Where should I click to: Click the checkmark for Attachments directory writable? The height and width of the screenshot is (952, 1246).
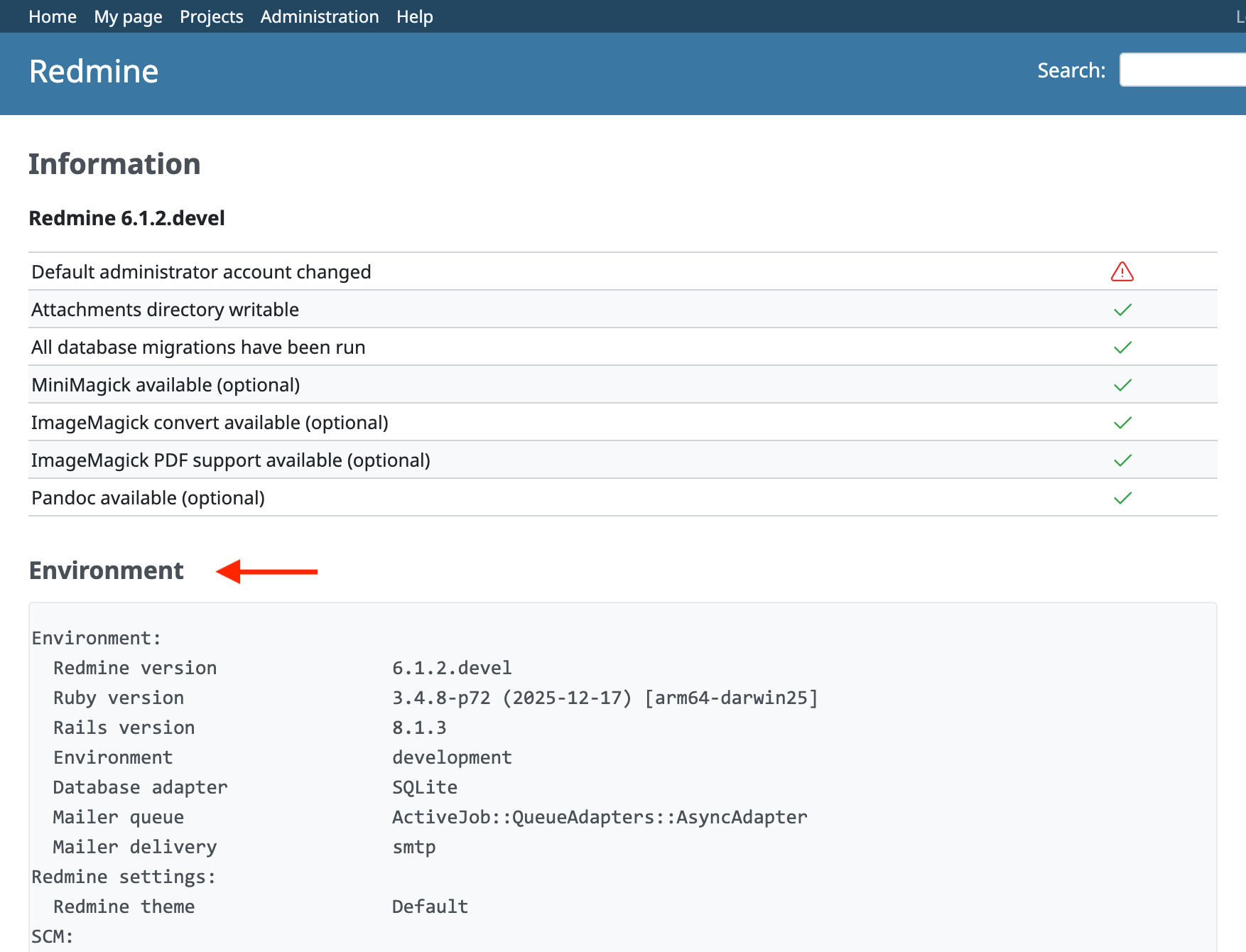[1122, 310]
